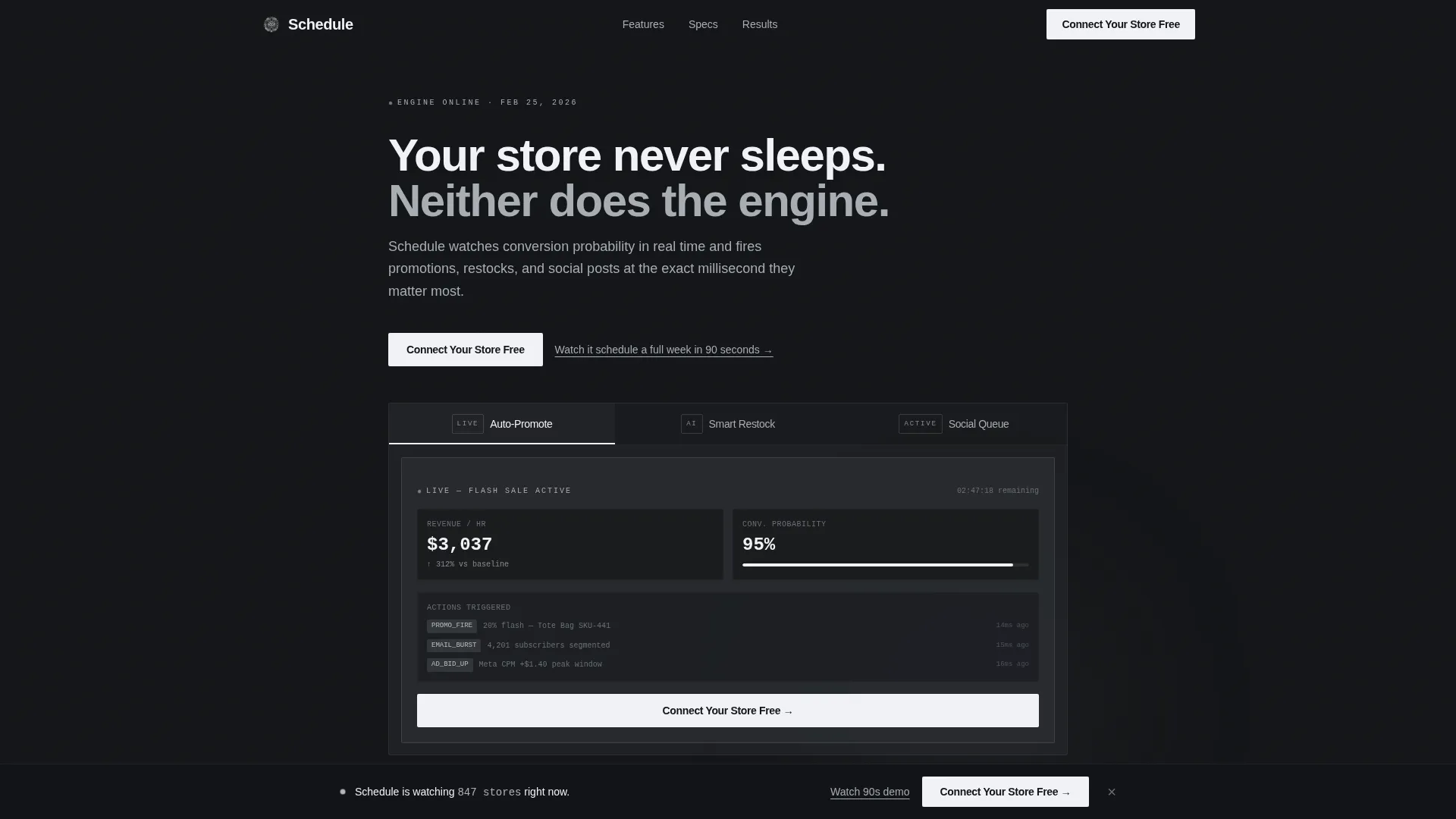Image resolution: width=1456 pixels, height=819 pixels.
Task: Click Meta CPM +$1.40 peak window text
Action: pos(541,664)
